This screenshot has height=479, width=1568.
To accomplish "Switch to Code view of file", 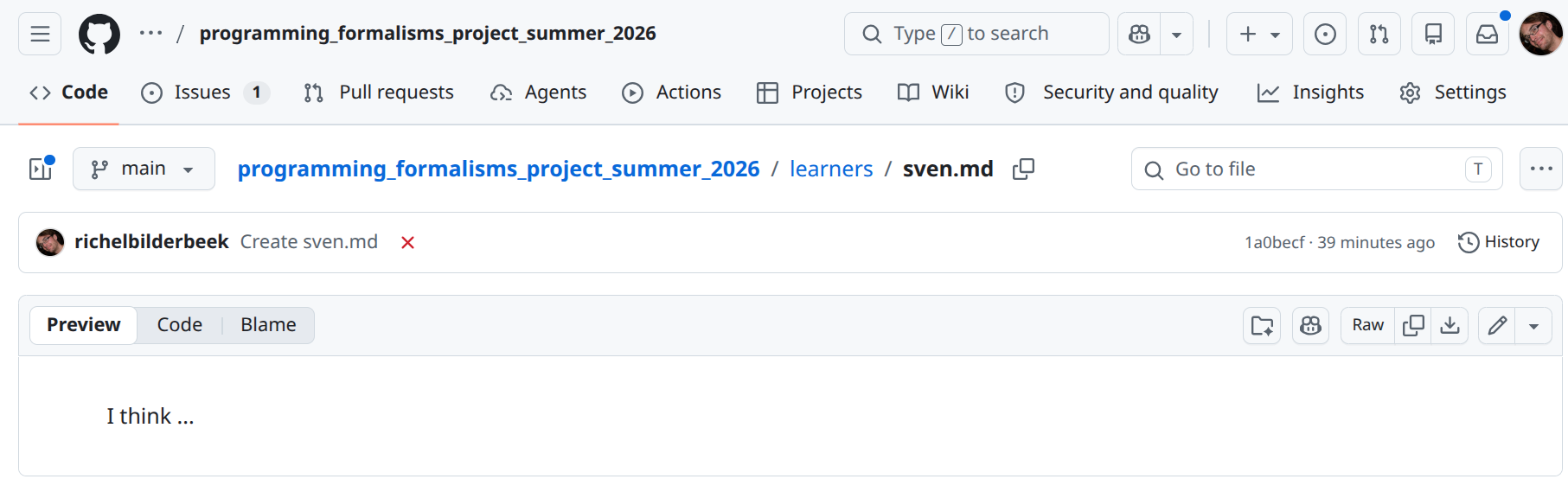I will click(179, 325).
